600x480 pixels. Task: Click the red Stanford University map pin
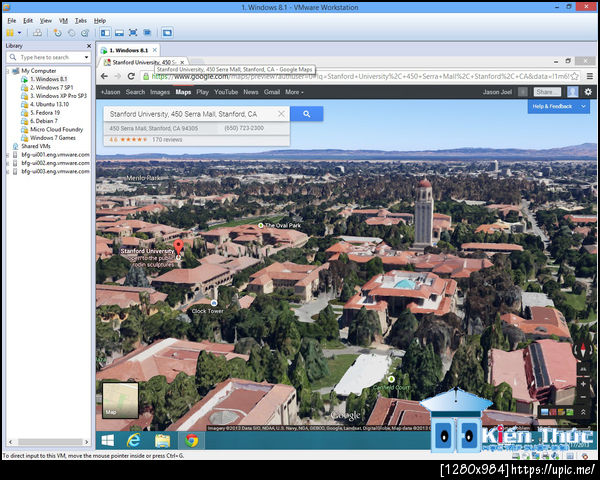[x=178, y=247]
